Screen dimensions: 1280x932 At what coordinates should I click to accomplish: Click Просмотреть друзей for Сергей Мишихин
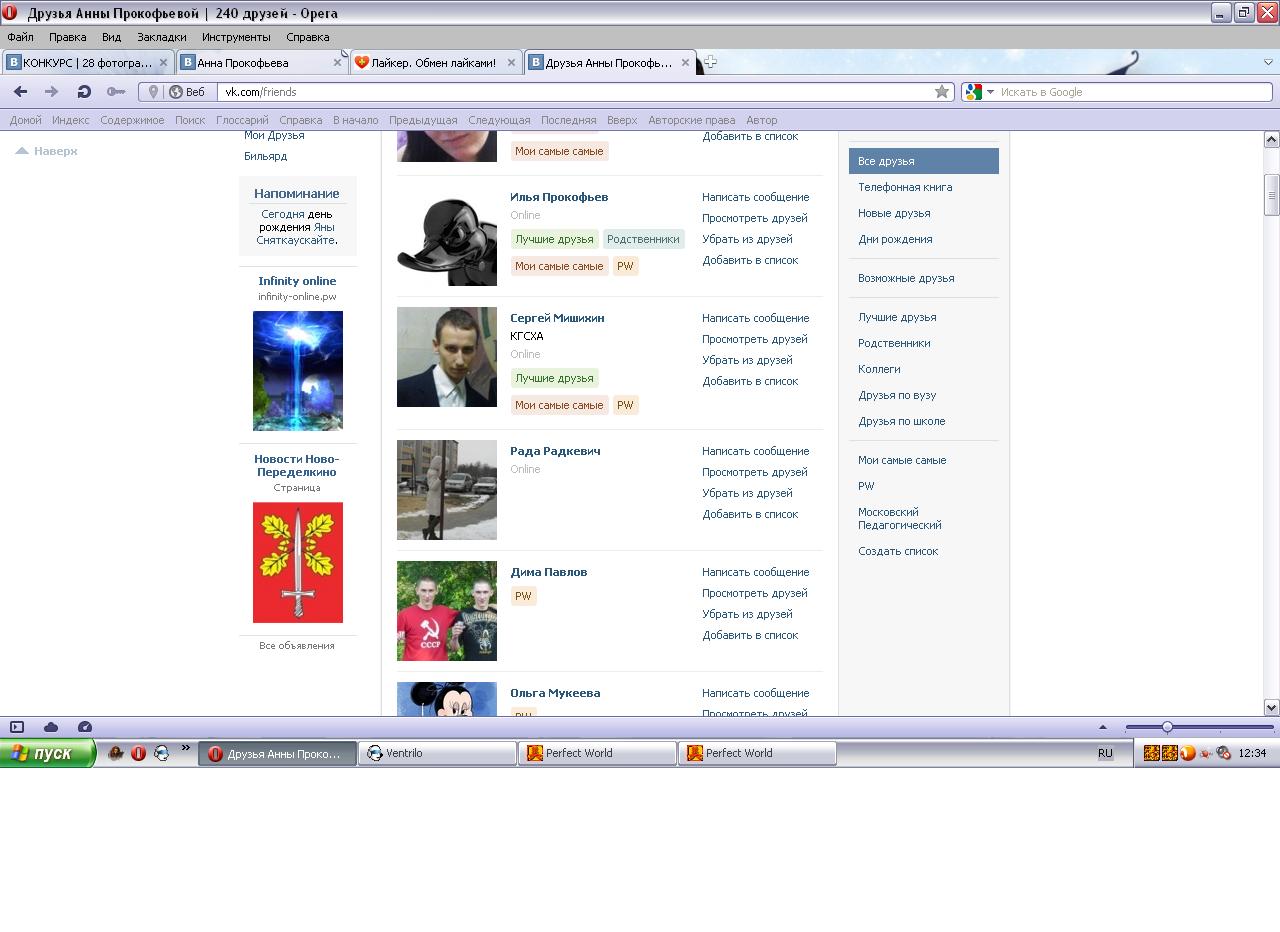(754, 339)
